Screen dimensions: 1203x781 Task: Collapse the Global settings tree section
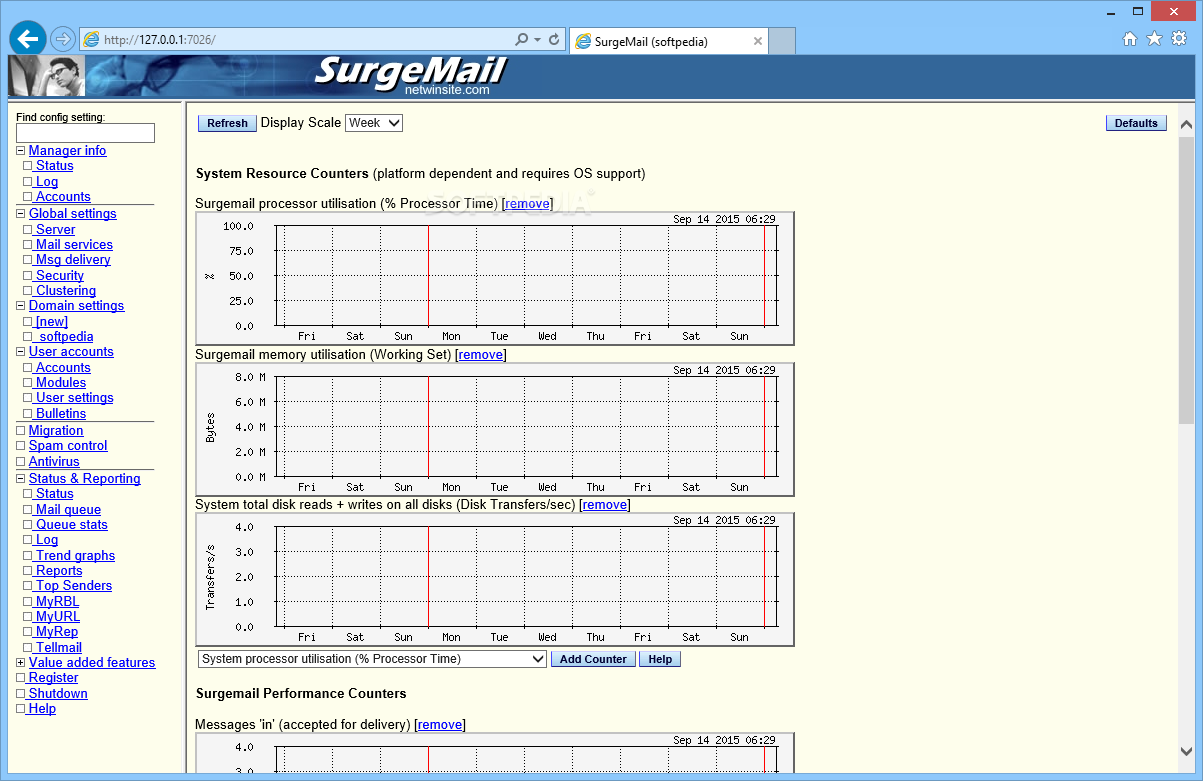[20, 214]
